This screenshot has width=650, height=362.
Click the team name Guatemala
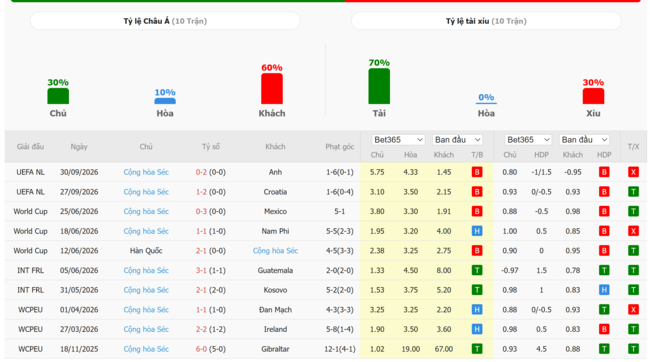[x=275, y=270]
